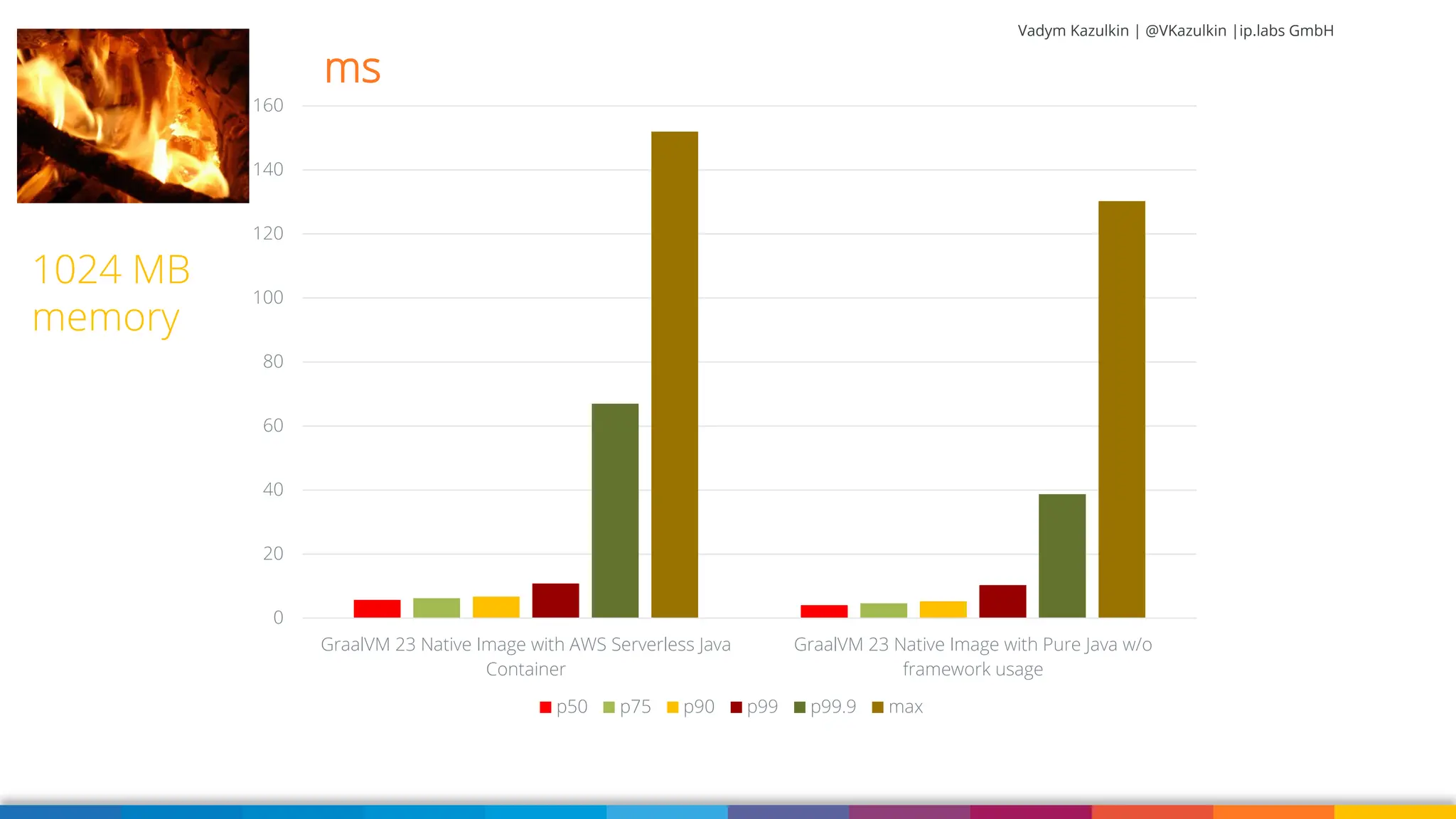Click the p99 dark red bar for AWS Serverless
The image size is (1456, 819).
(555, 600)
